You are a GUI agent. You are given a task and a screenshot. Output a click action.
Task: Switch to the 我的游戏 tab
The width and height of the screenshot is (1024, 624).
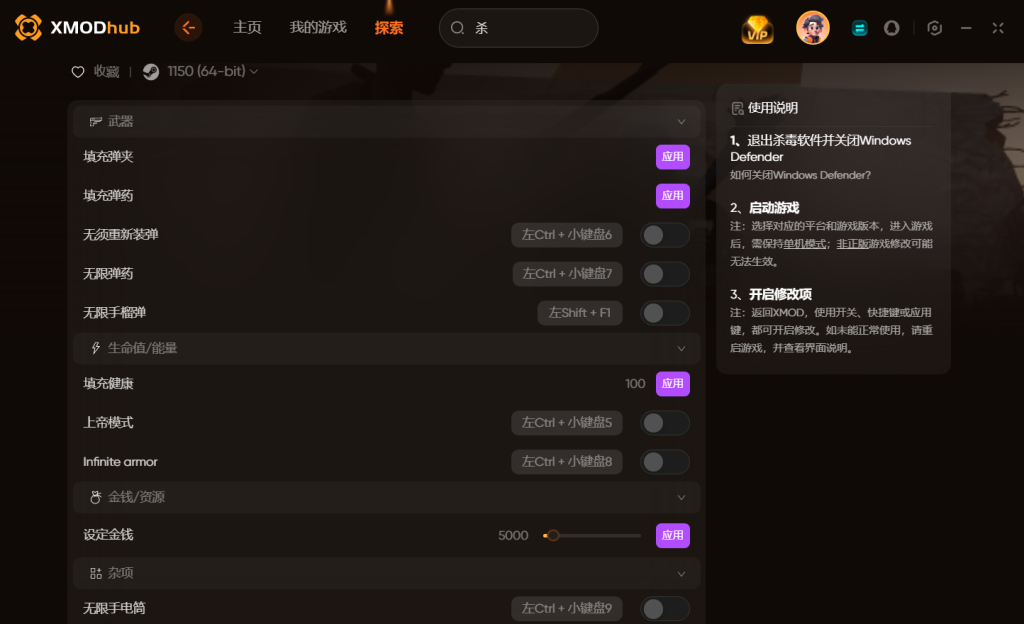tap(318, 27)
